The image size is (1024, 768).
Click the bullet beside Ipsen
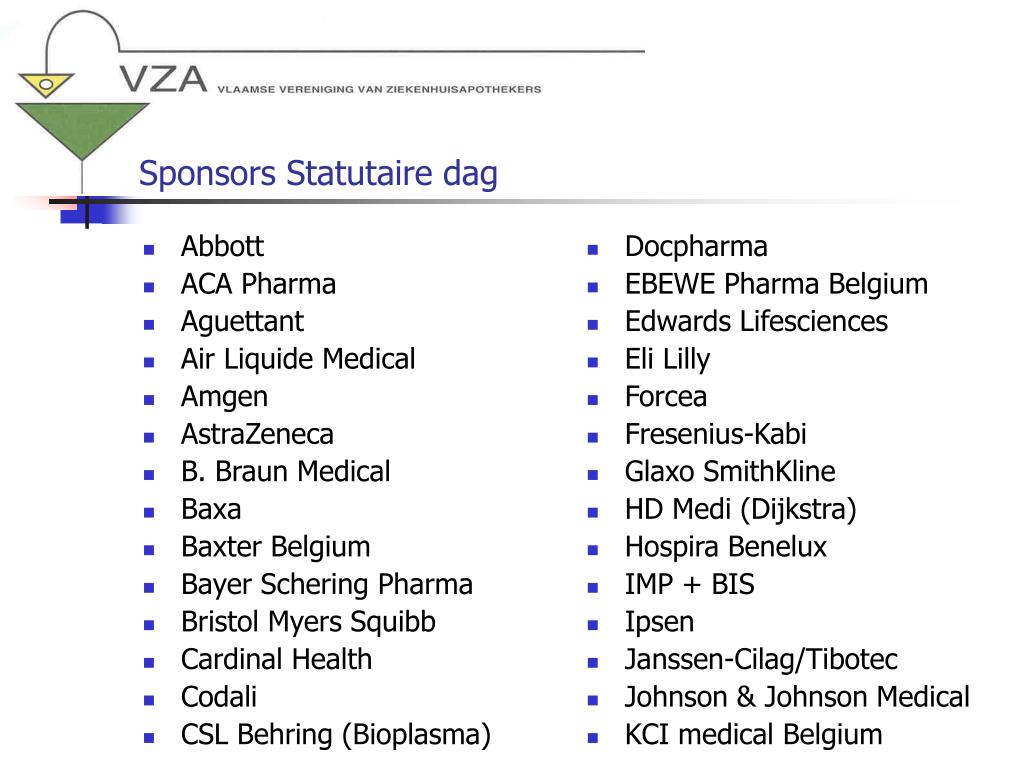pyautogui.click(x=593, y=625)
